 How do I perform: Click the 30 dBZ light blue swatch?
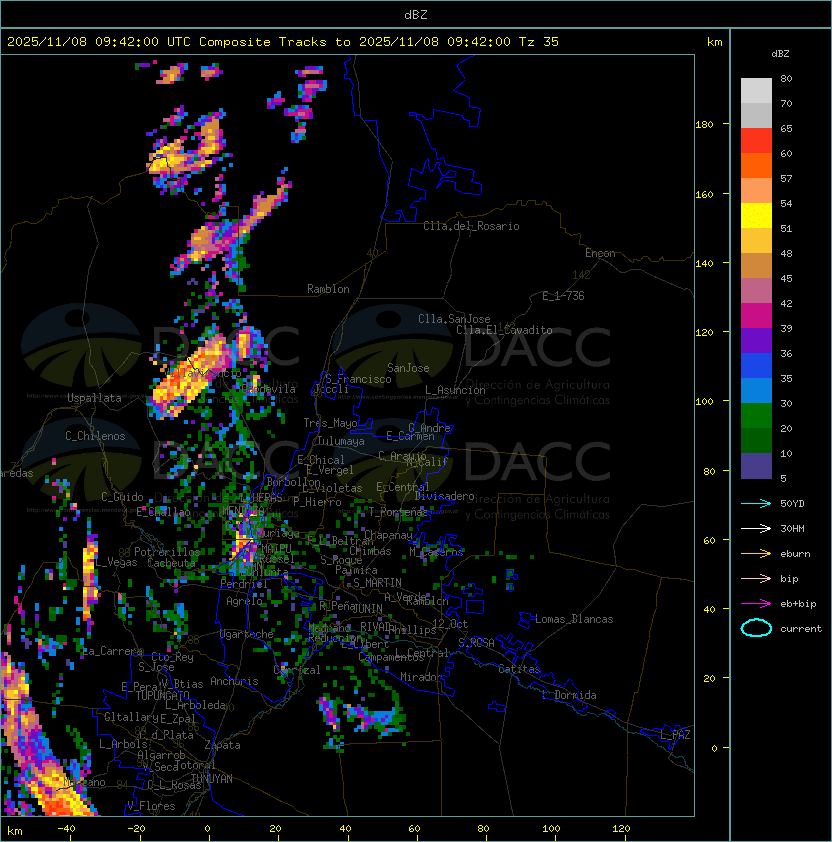click(756, 391)
